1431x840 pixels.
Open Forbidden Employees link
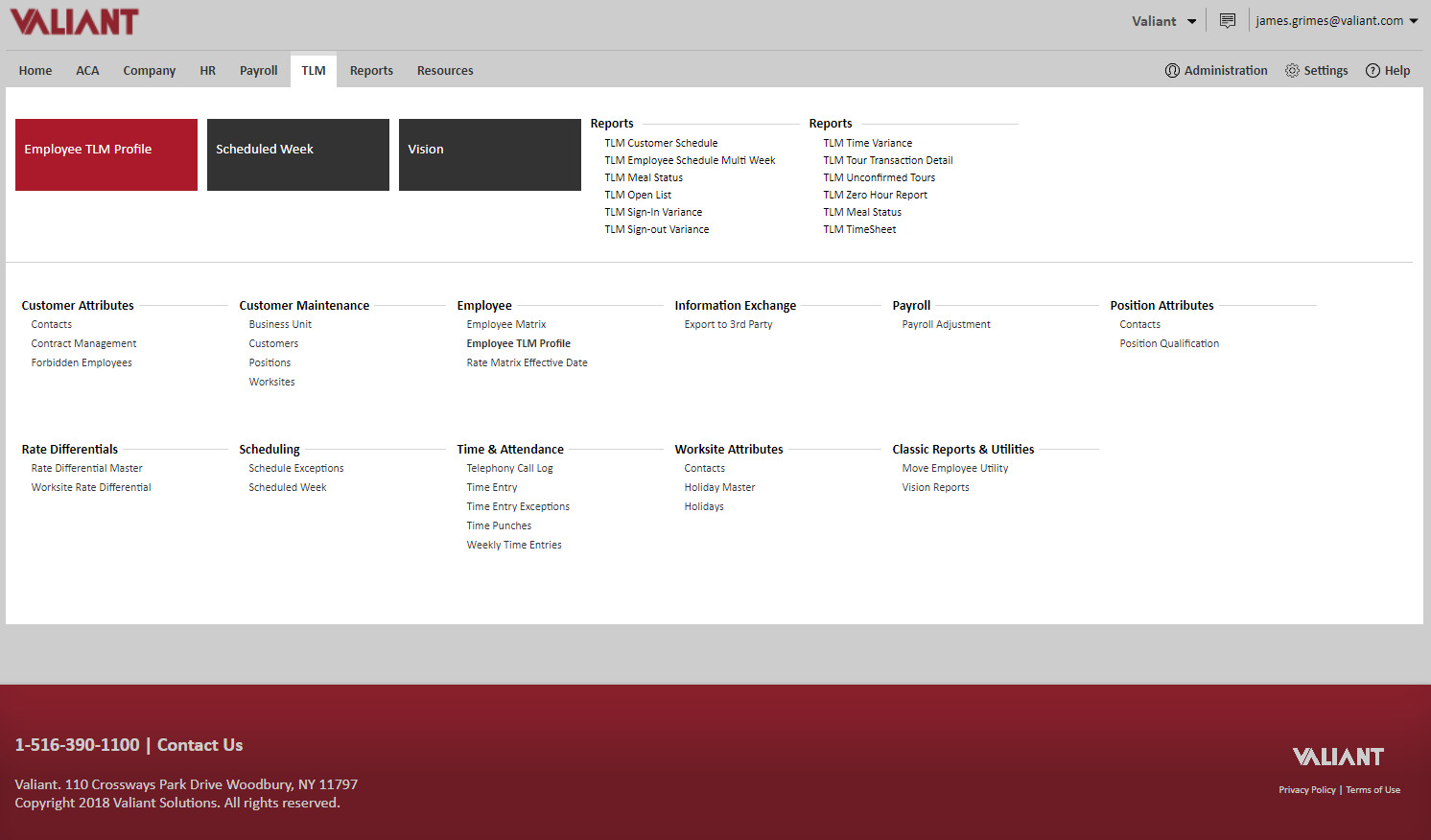pyautogui.click(x=82, y=362)
